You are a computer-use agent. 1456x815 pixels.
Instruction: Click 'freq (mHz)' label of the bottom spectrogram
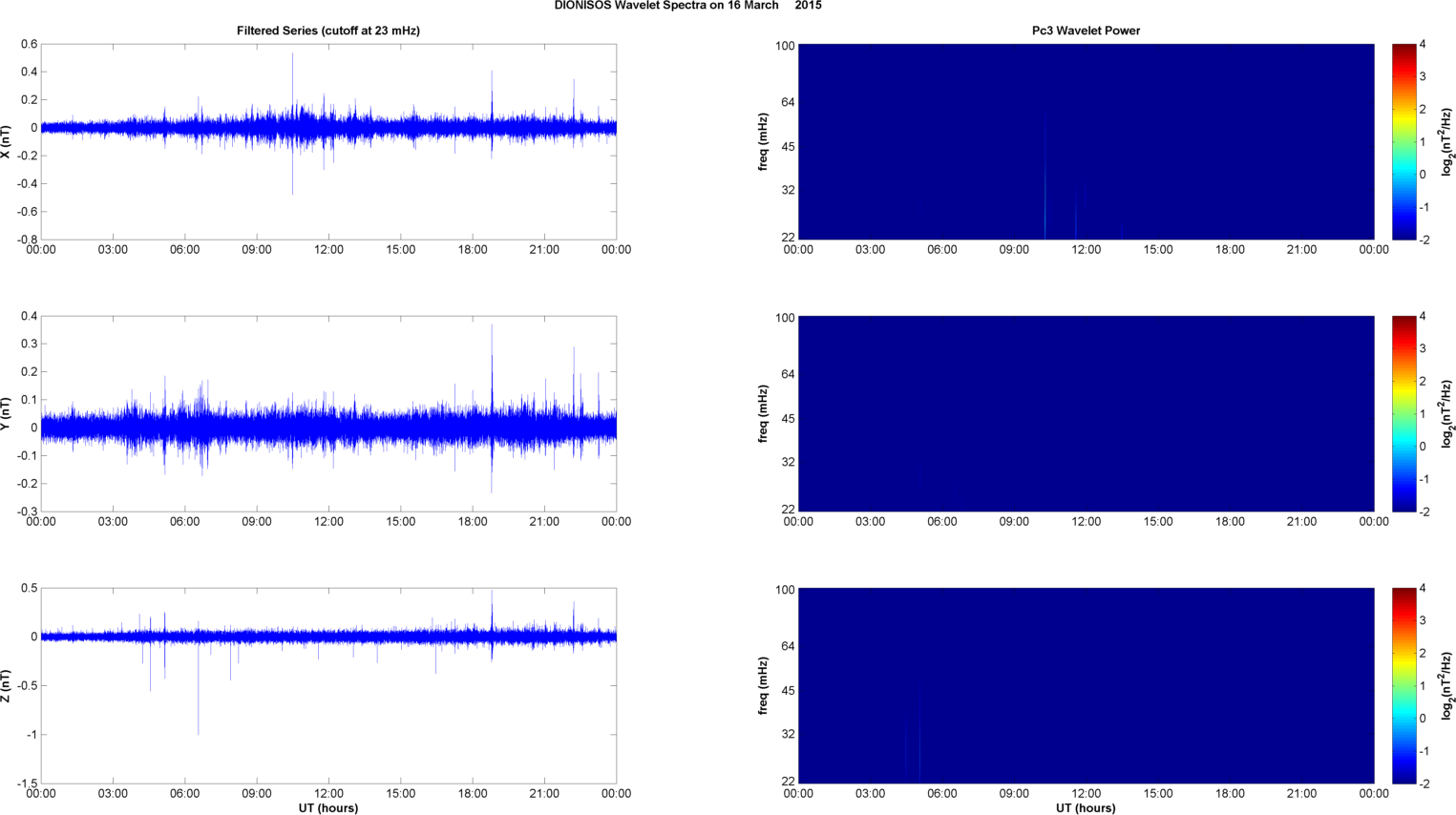click(x=764, y=685)
